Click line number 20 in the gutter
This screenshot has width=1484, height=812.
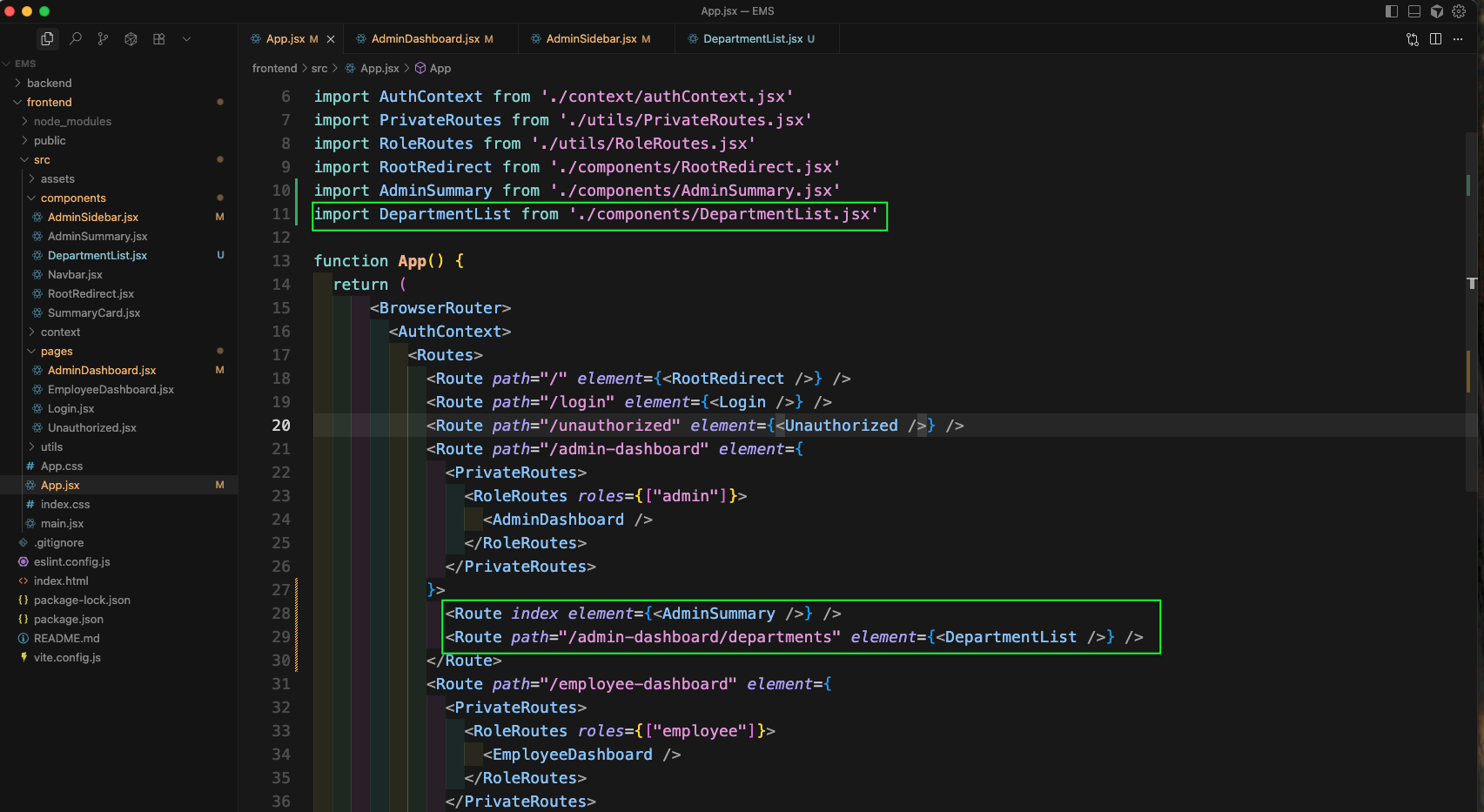click(x=281, y=426)
